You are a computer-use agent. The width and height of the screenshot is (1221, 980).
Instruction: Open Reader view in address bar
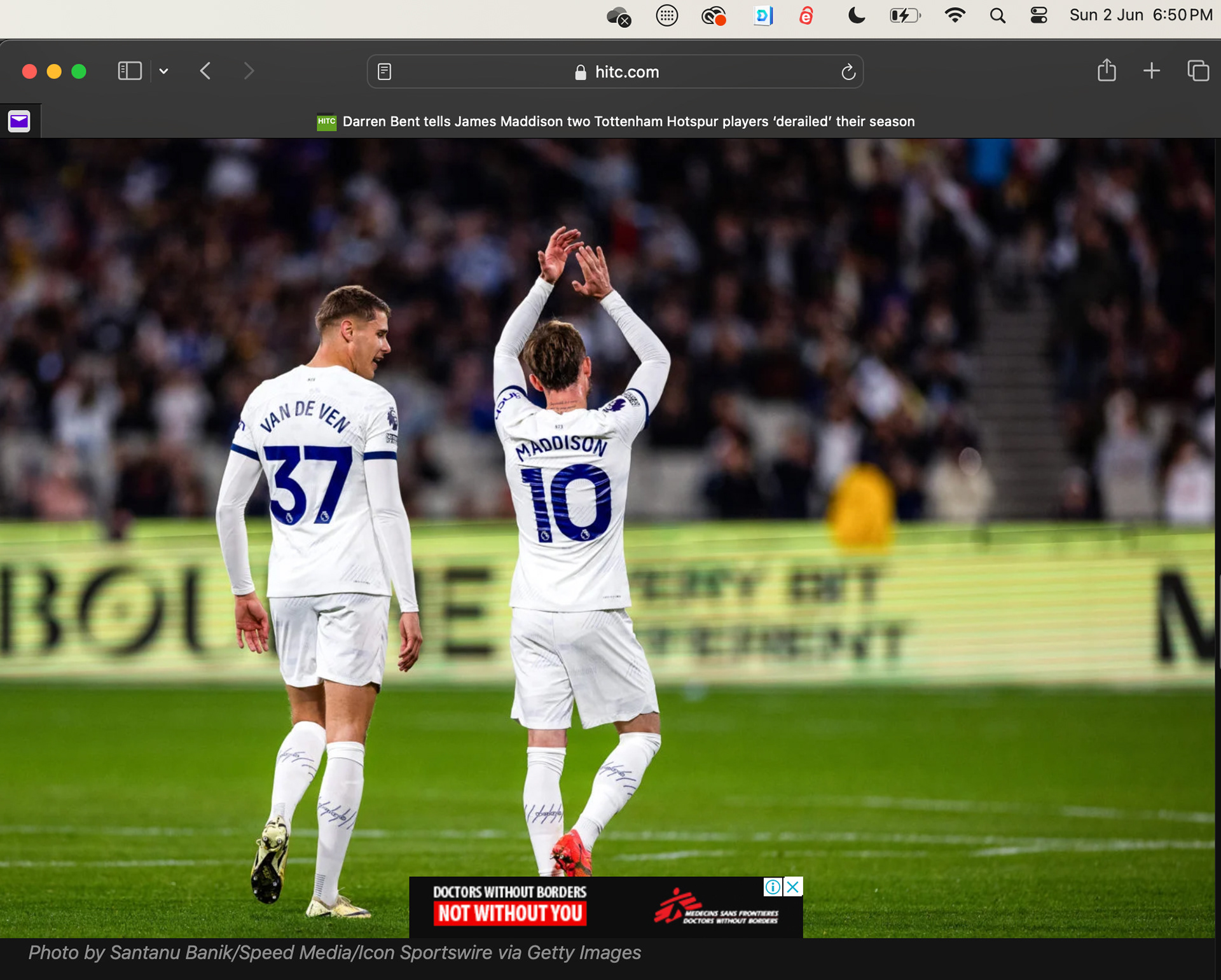[x=384, y=72]
